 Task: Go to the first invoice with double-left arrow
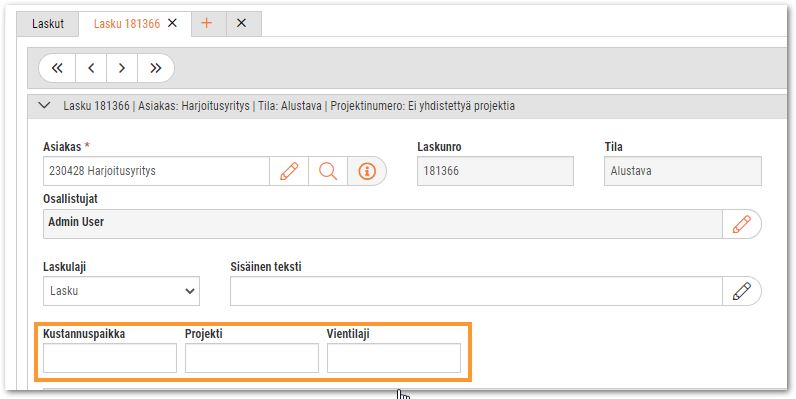[x=57, y=68]
